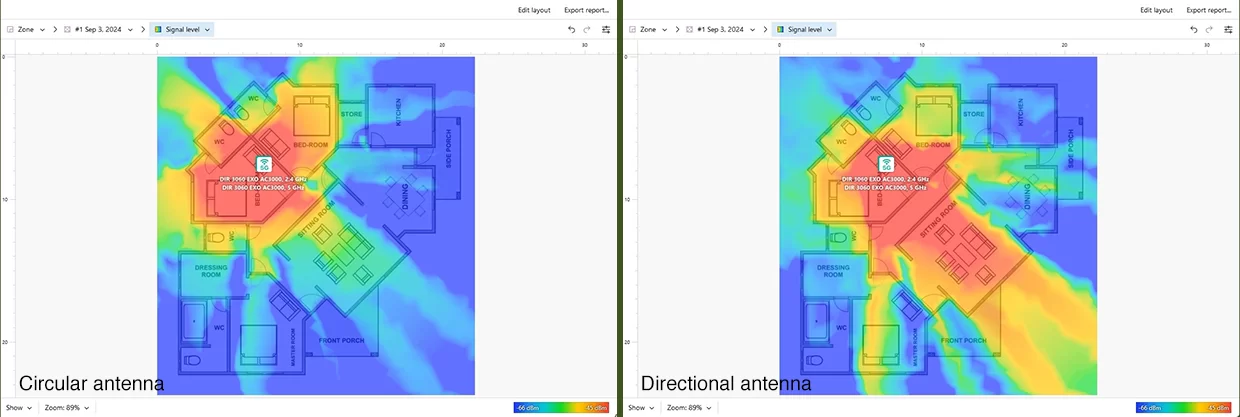Open visualization settings sliders icon in Directional panel
The image size is (1240, 417).
1229,30
